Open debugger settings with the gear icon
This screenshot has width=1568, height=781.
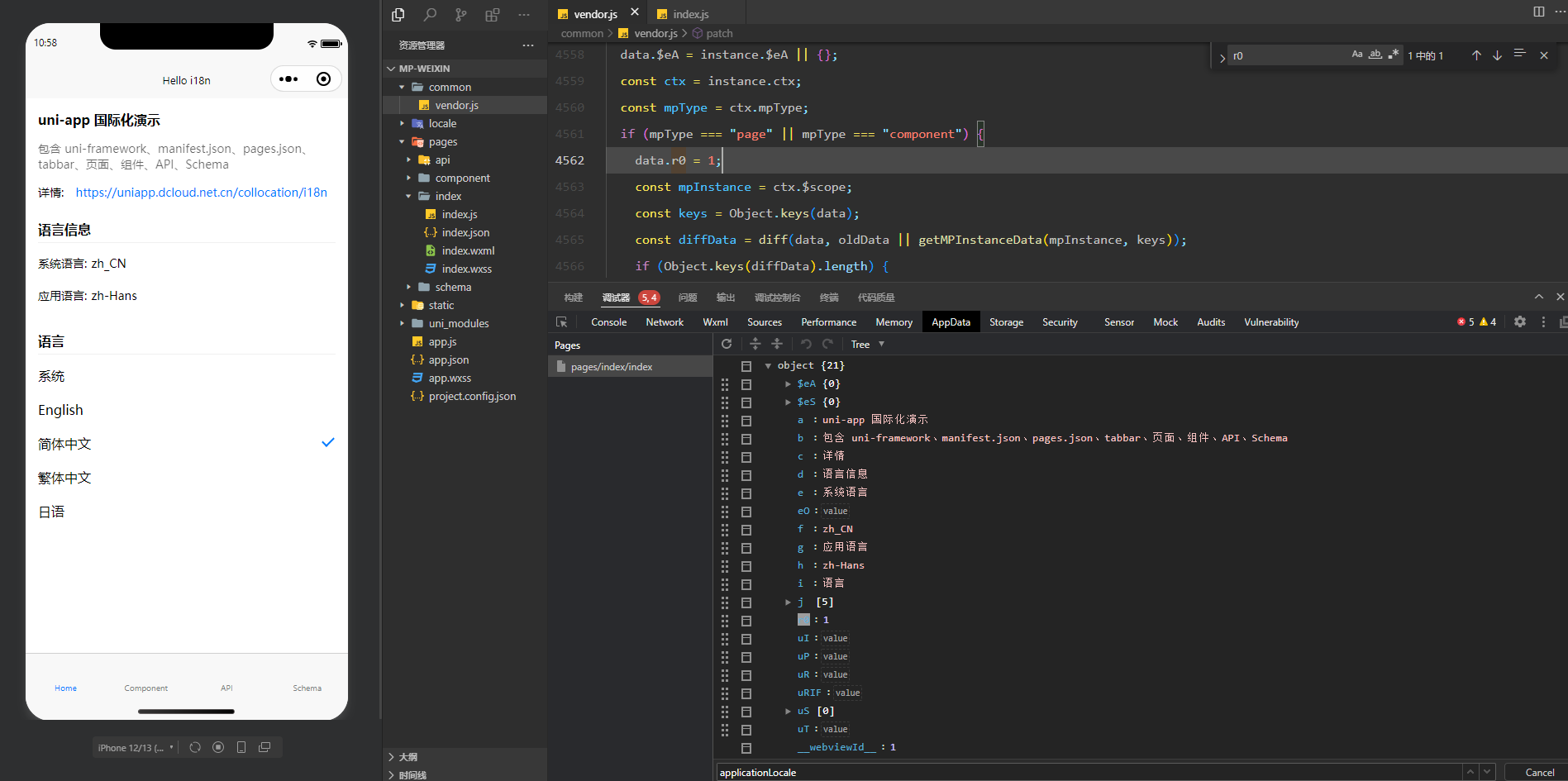1520,321
